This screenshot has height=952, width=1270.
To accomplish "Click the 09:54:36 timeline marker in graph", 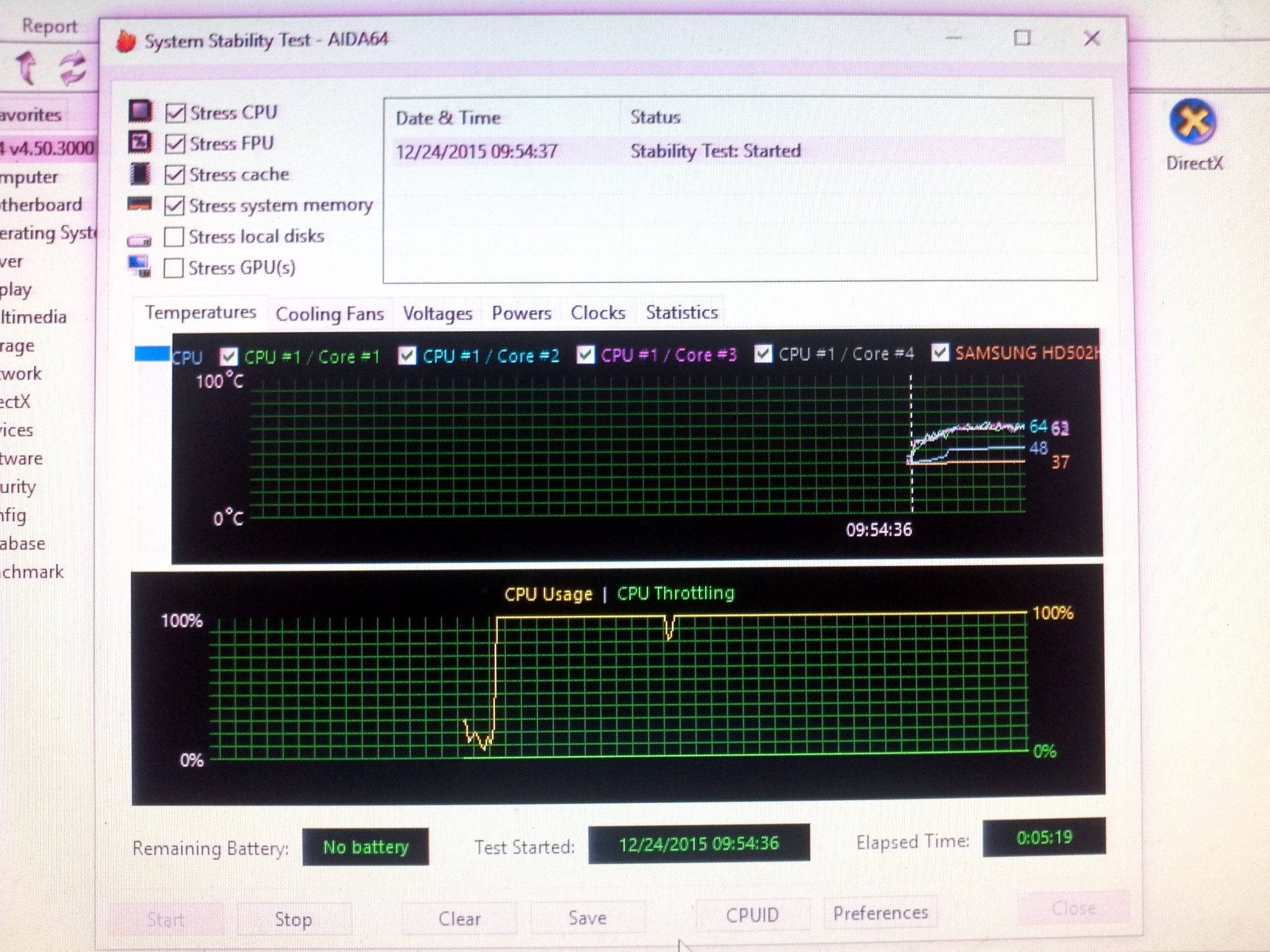I will [879, 530].
